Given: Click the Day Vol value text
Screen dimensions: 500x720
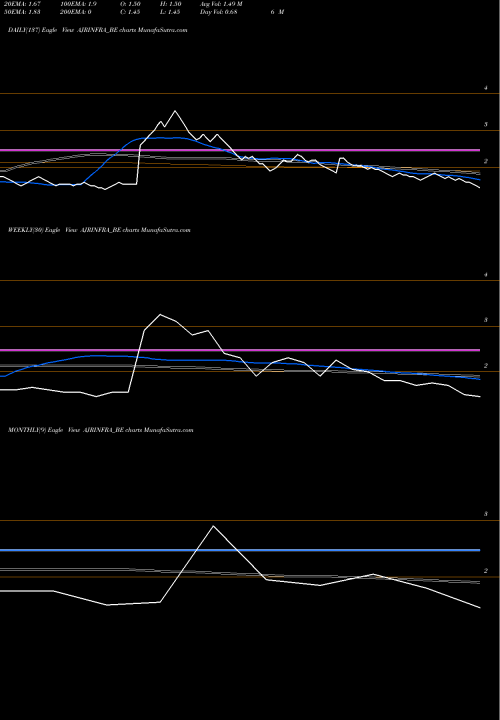Looking at the screenshot, I should (219, 12).
